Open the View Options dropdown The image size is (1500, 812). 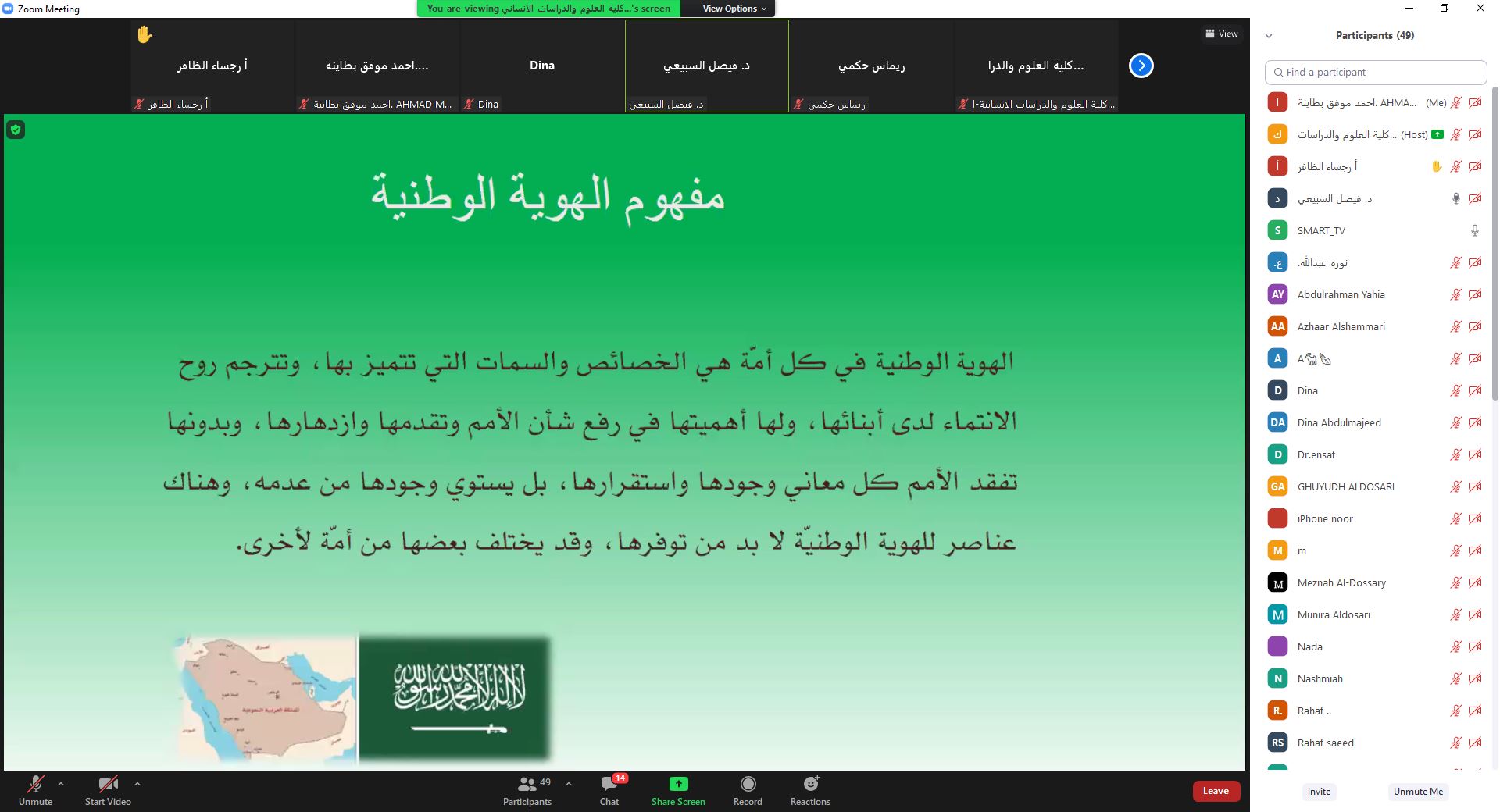point(734,9)
